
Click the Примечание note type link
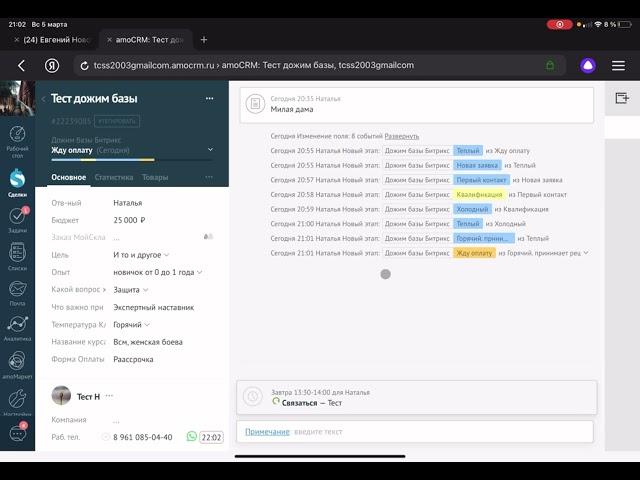coord(267,432)
